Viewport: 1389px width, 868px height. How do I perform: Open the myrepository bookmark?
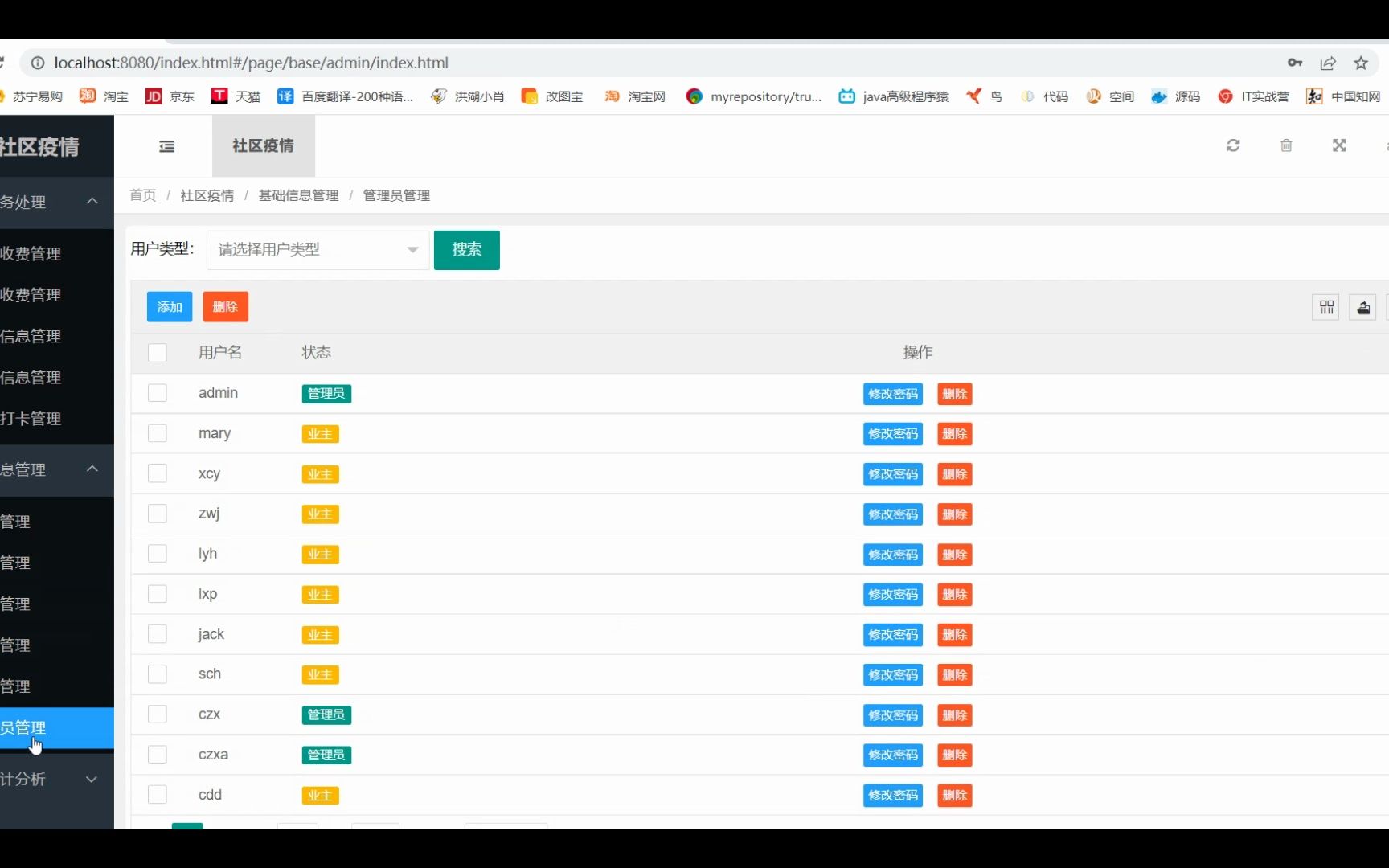click(x=754, y=96)
